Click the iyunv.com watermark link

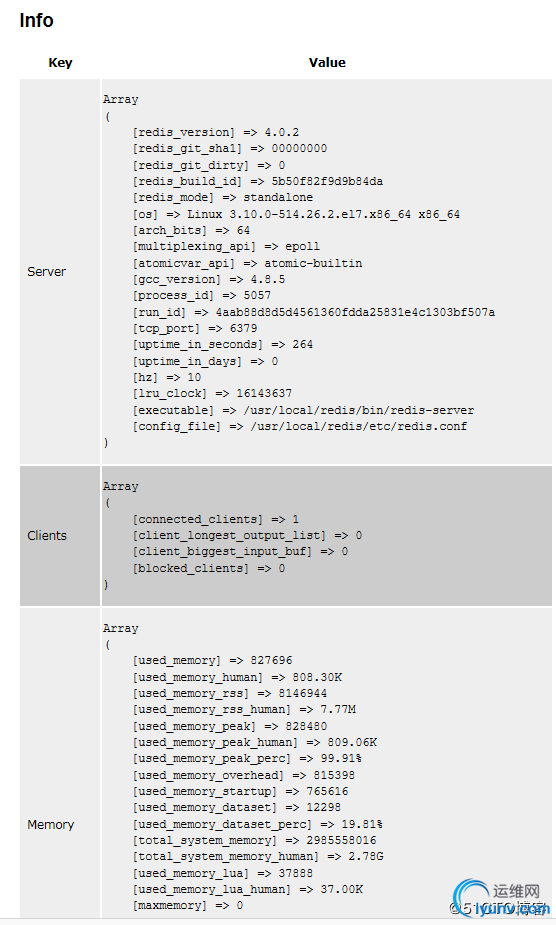[x=512, y=909]
